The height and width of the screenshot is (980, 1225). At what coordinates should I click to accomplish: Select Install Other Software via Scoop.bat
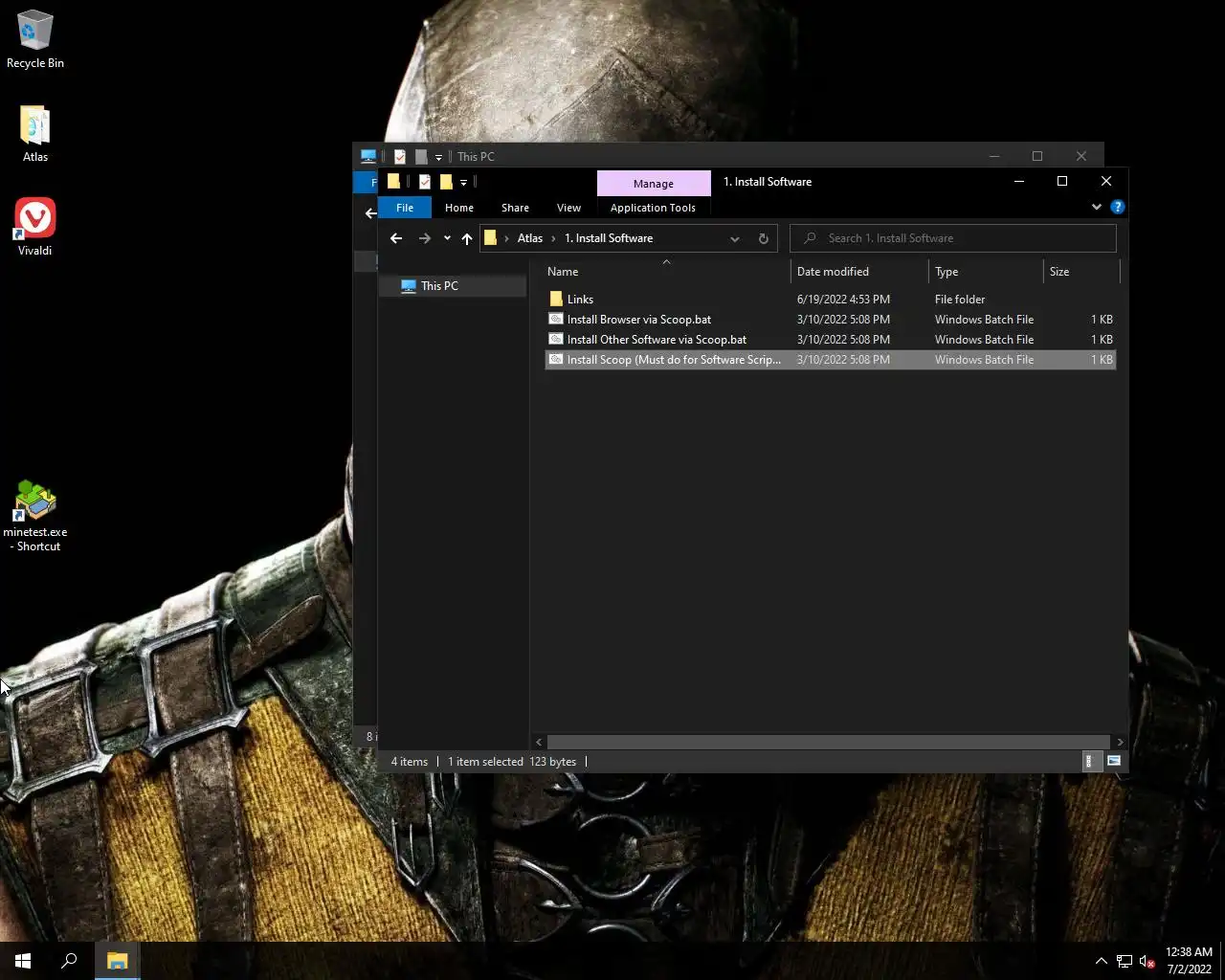click(830, 339)
